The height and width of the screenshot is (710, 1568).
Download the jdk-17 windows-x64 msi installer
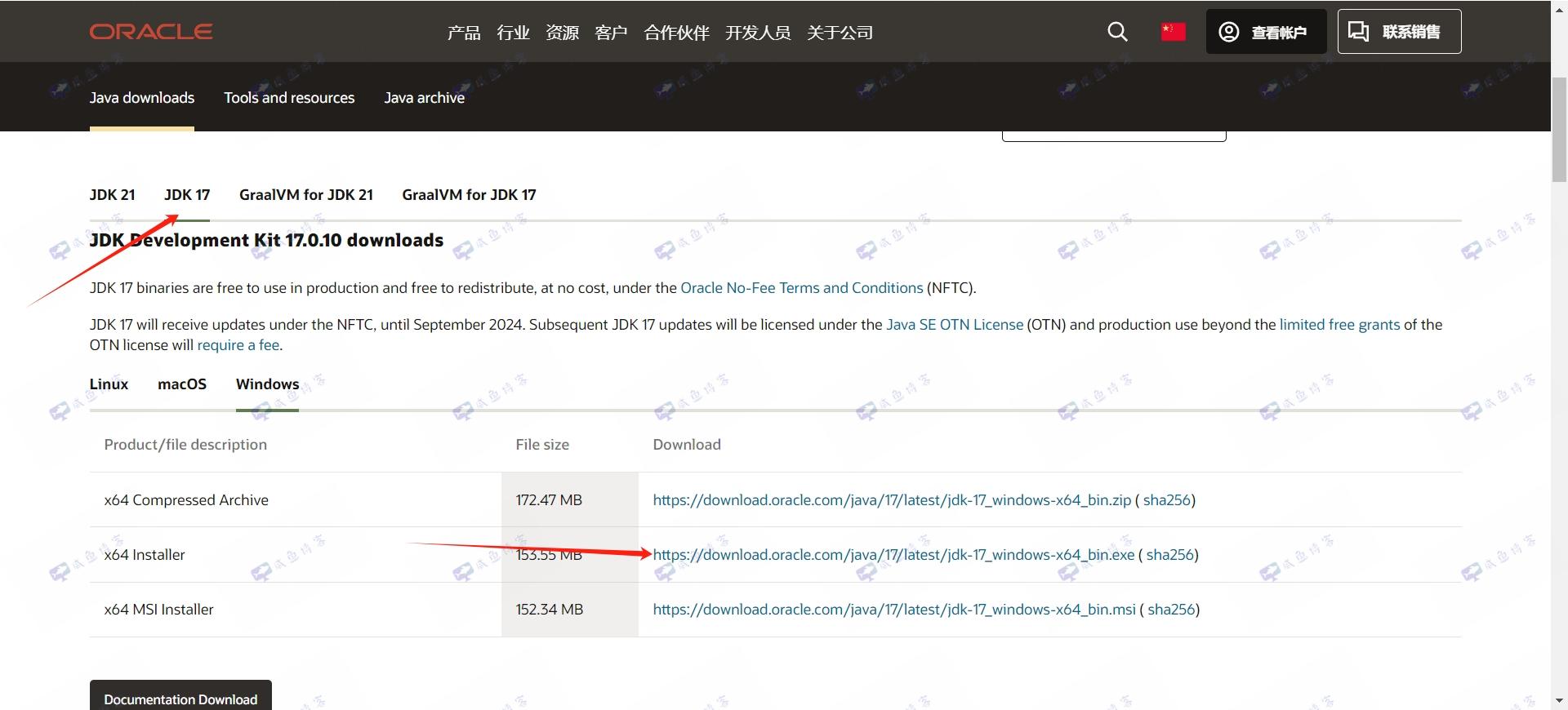pos(894,610)
